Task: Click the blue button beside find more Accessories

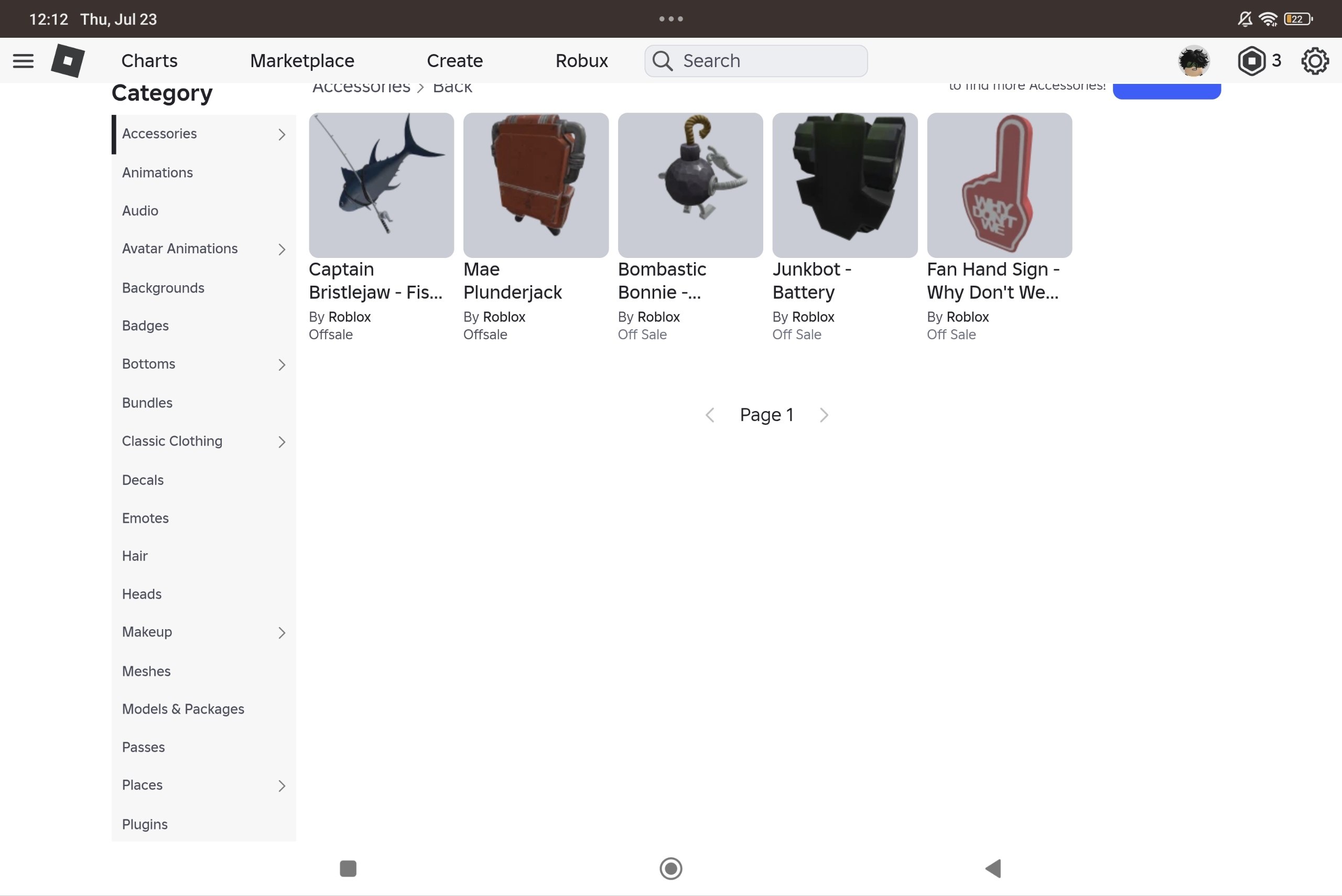Action: 1166,91
